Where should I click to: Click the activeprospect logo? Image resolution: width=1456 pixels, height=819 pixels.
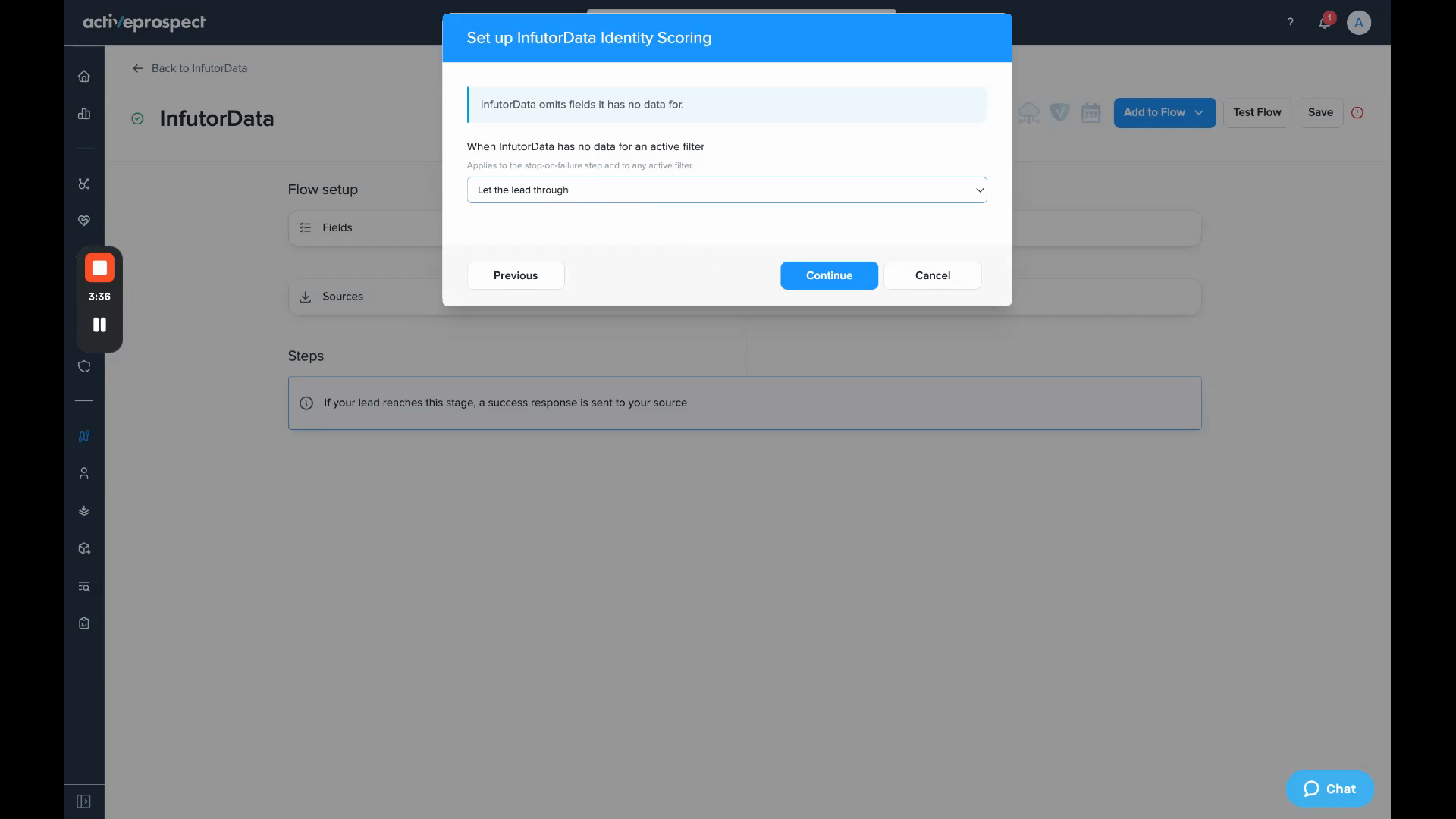(144, 23)
